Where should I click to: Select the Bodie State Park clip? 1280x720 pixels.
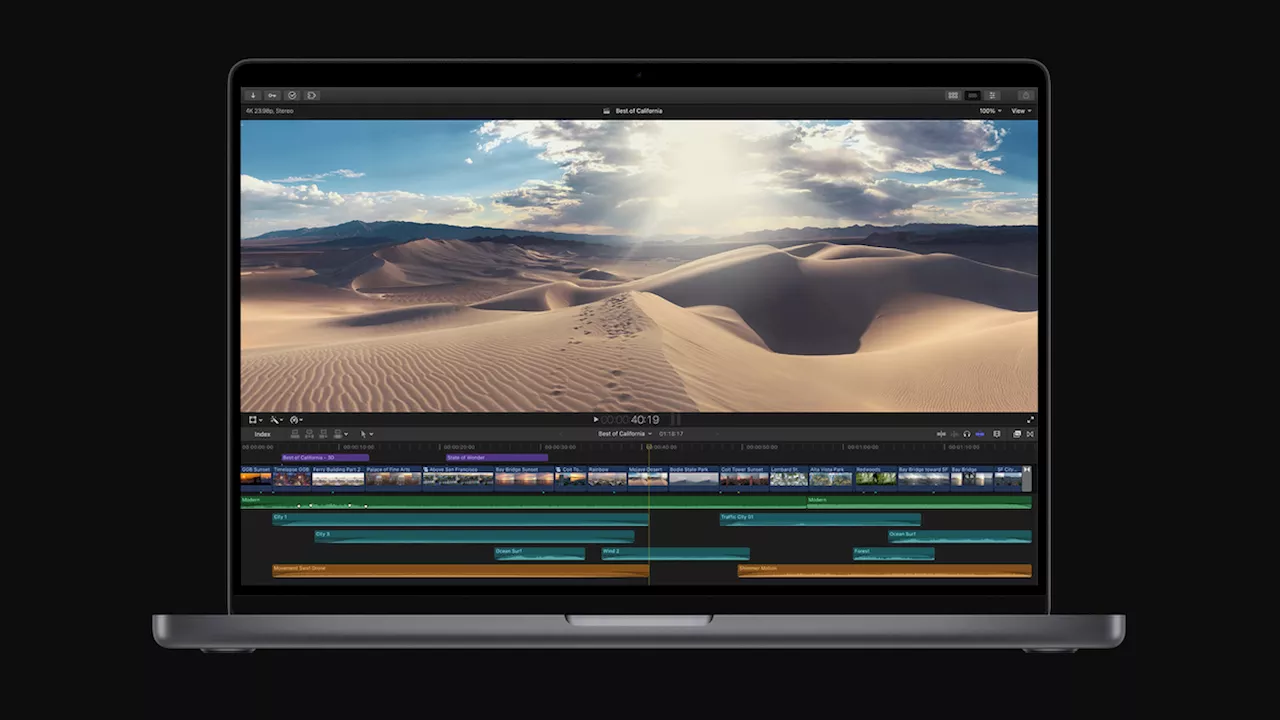(694, 479)
